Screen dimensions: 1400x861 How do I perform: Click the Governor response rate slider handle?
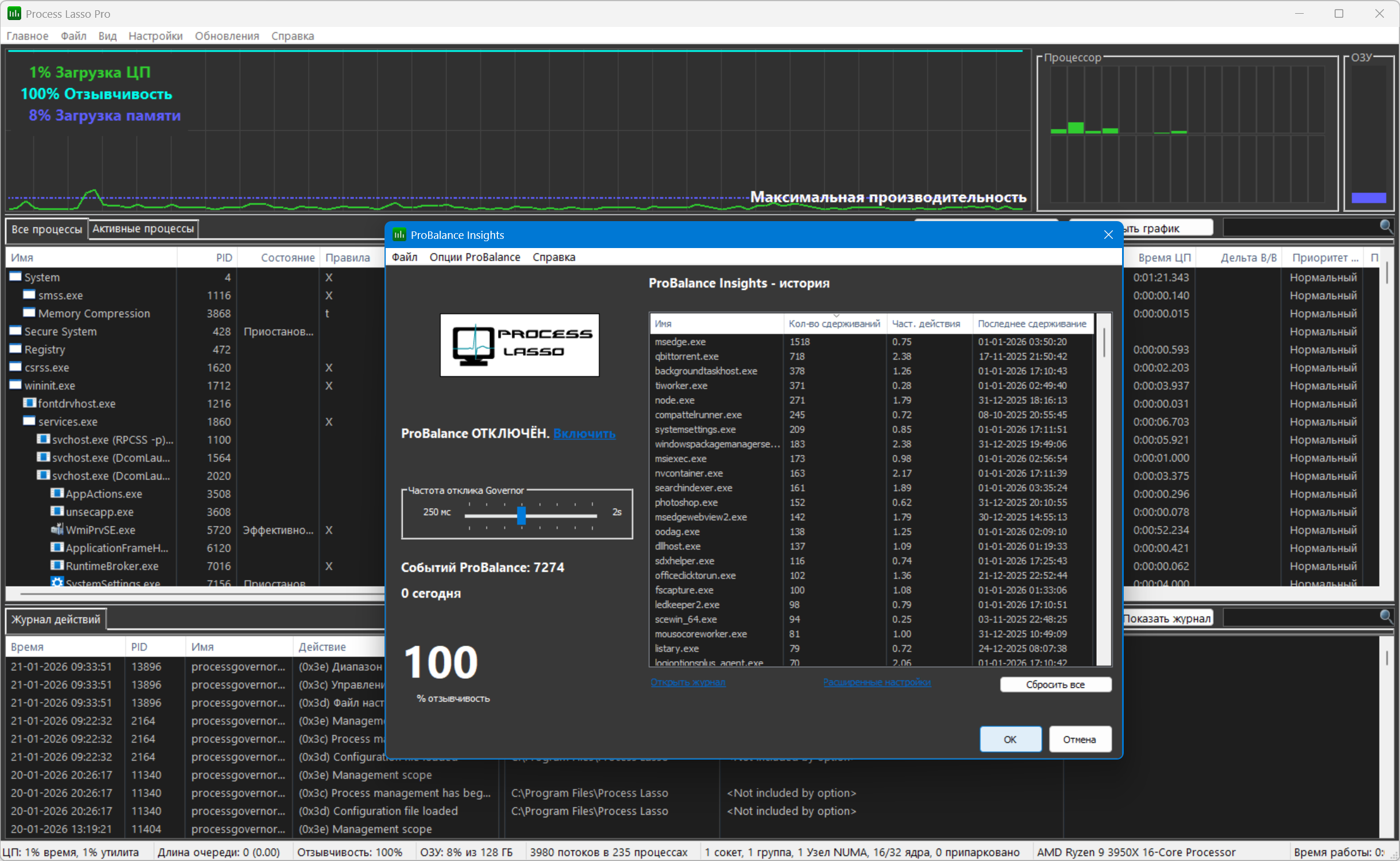521,515
